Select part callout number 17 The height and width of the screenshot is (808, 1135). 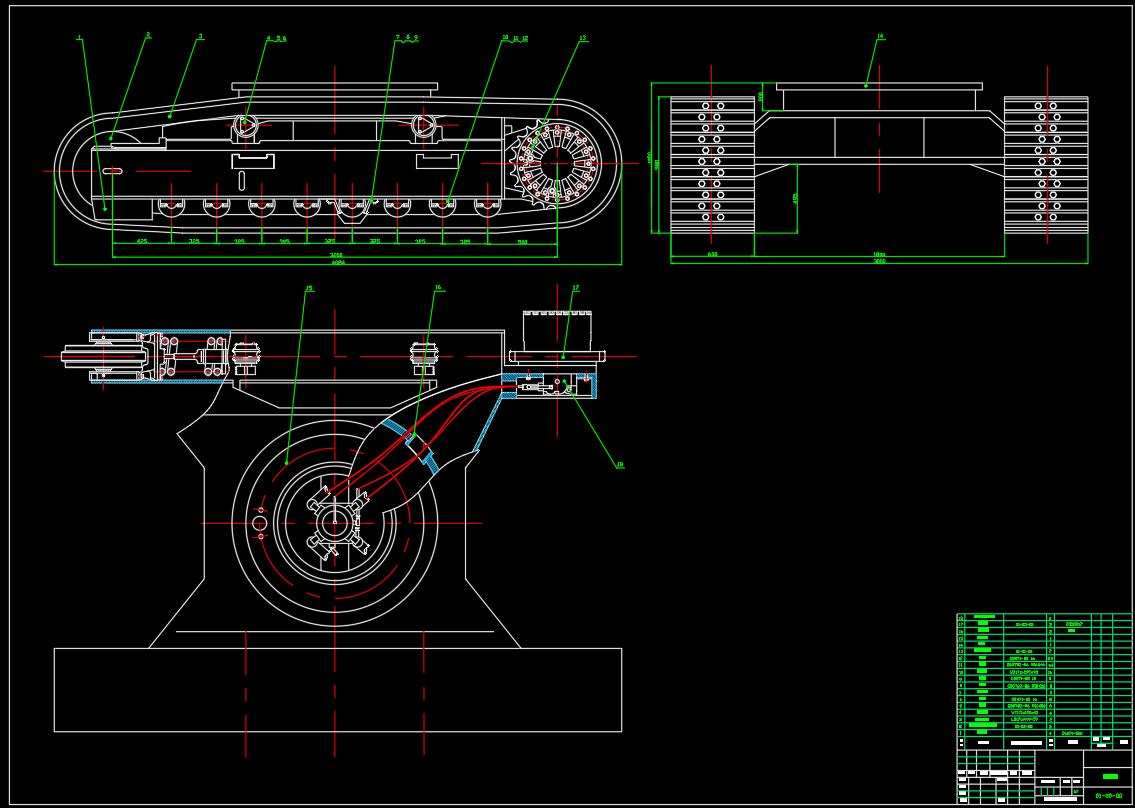[x=575, y=288]
